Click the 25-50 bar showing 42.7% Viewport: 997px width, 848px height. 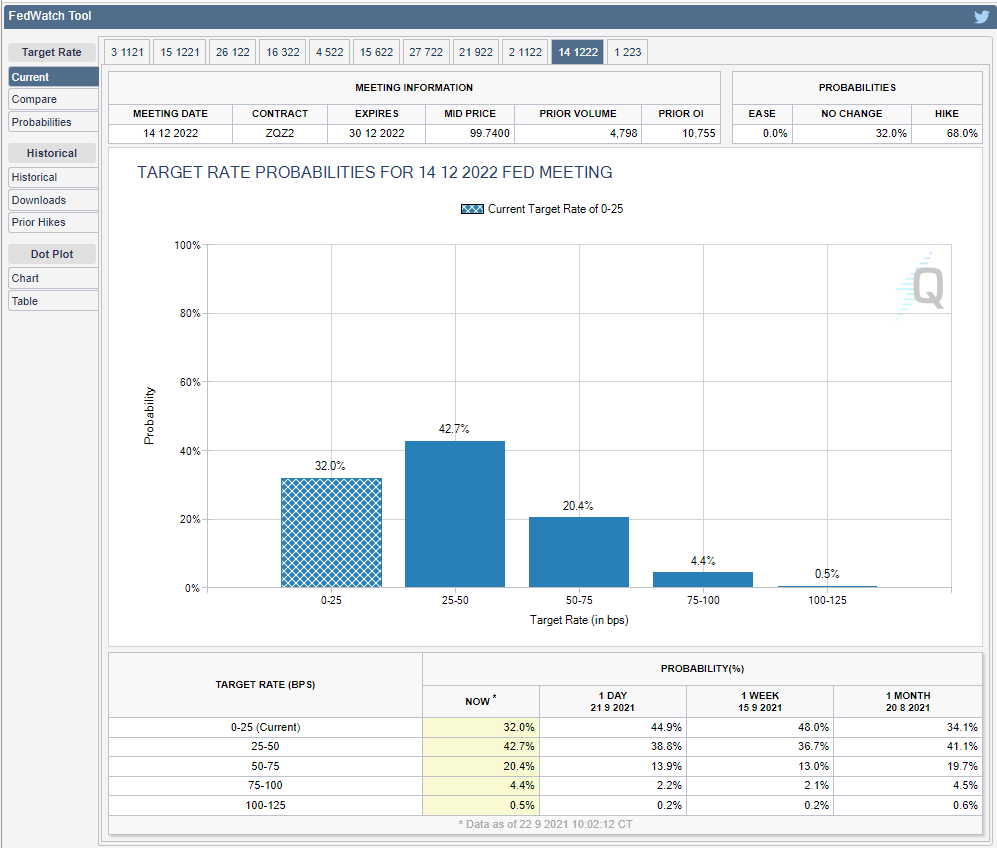pos(455,514)
